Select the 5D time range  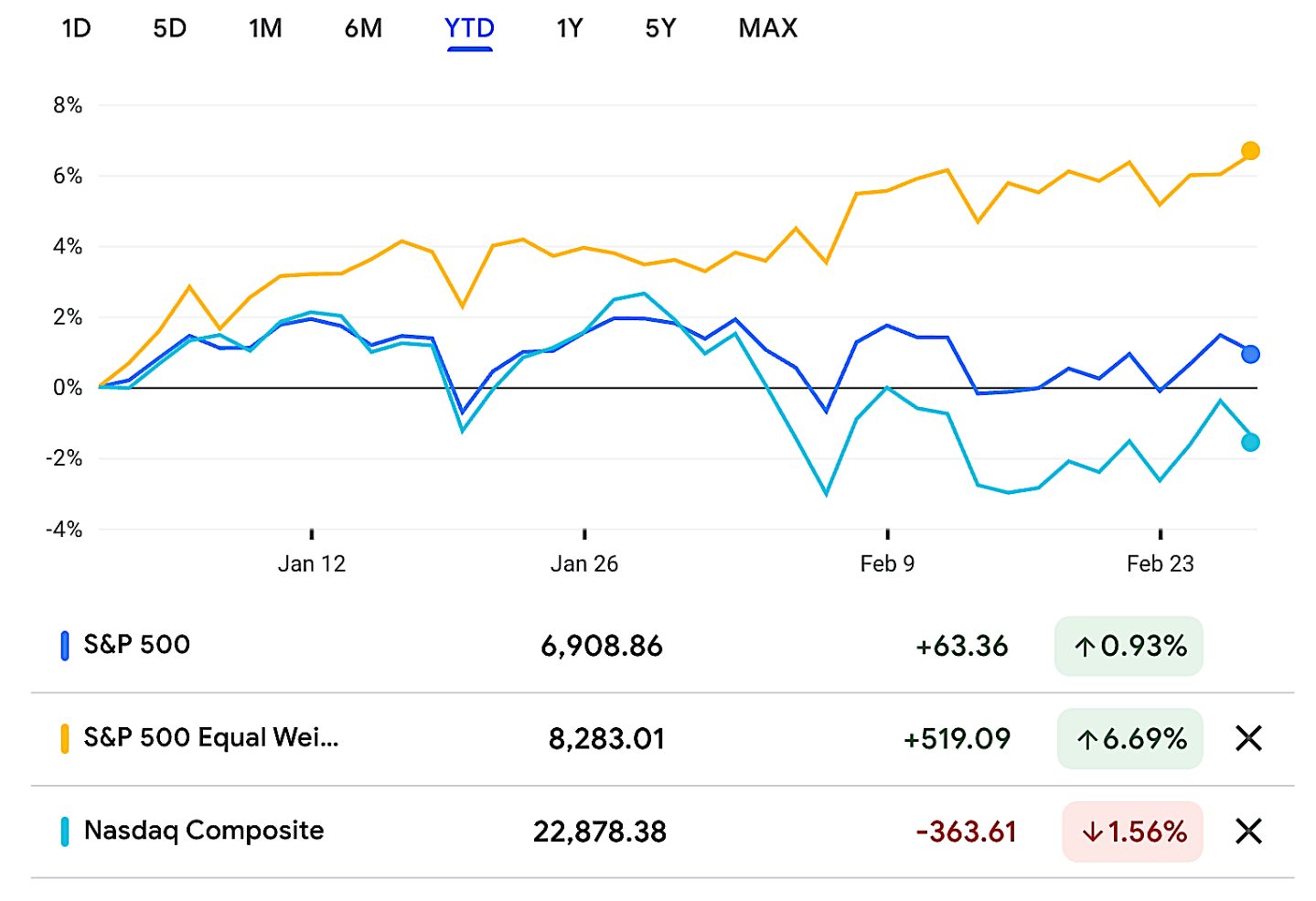tap(169, 28)
